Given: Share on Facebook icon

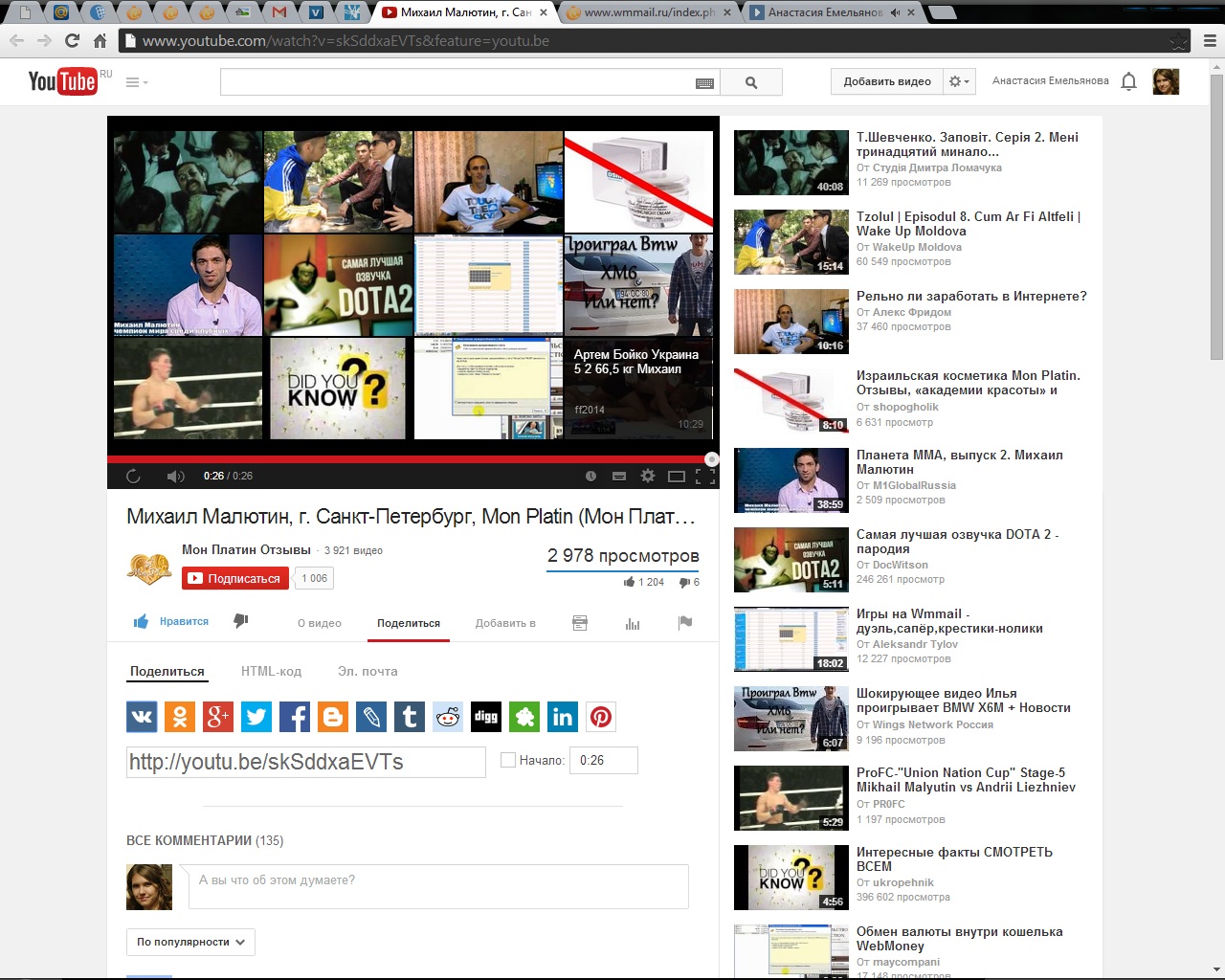Looking at the screenshot, I should pos(295,717).
